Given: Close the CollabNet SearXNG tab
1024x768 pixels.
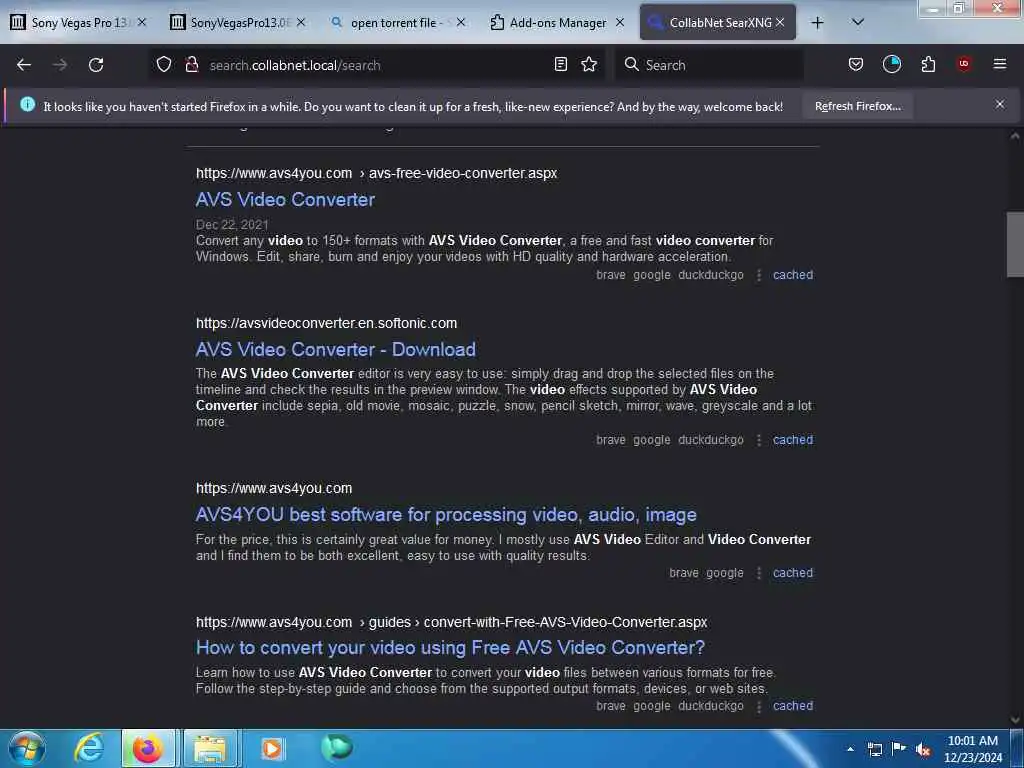Looking at the screenshot, I should pos(780,22).
